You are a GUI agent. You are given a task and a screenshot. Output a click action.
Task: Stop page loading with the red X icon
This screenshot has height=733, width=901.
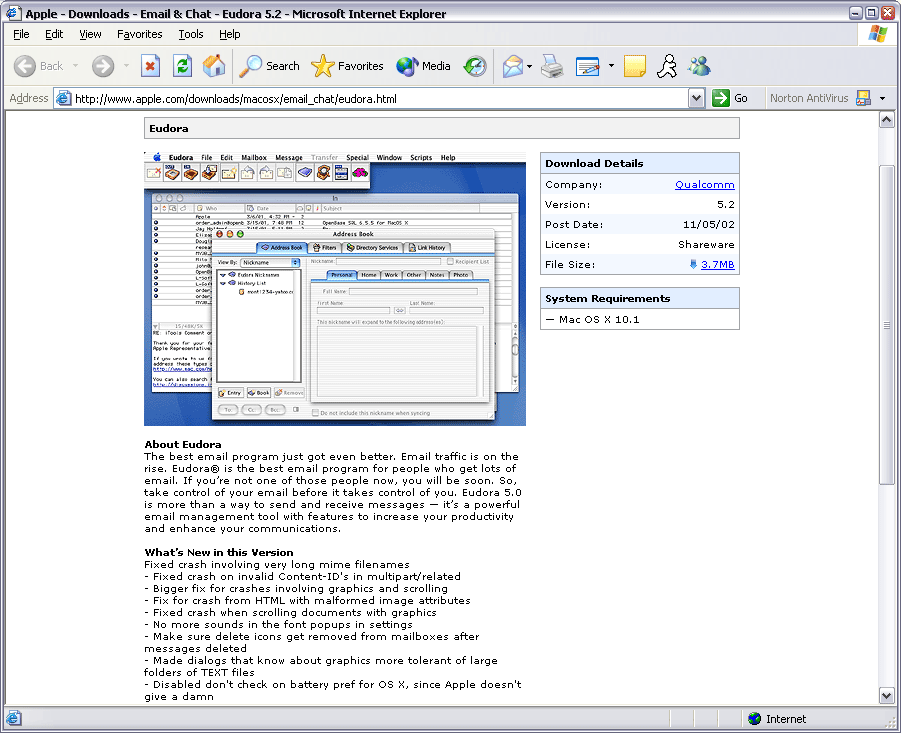(x=151, y=66)
